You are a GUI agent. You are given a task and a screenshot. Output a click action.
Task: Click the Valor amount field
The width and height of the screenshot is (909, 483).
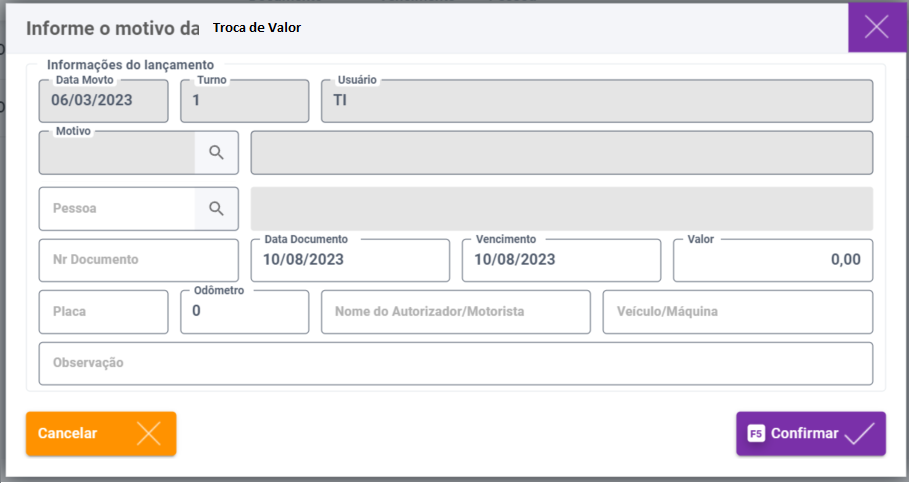[x=772, y=260]
